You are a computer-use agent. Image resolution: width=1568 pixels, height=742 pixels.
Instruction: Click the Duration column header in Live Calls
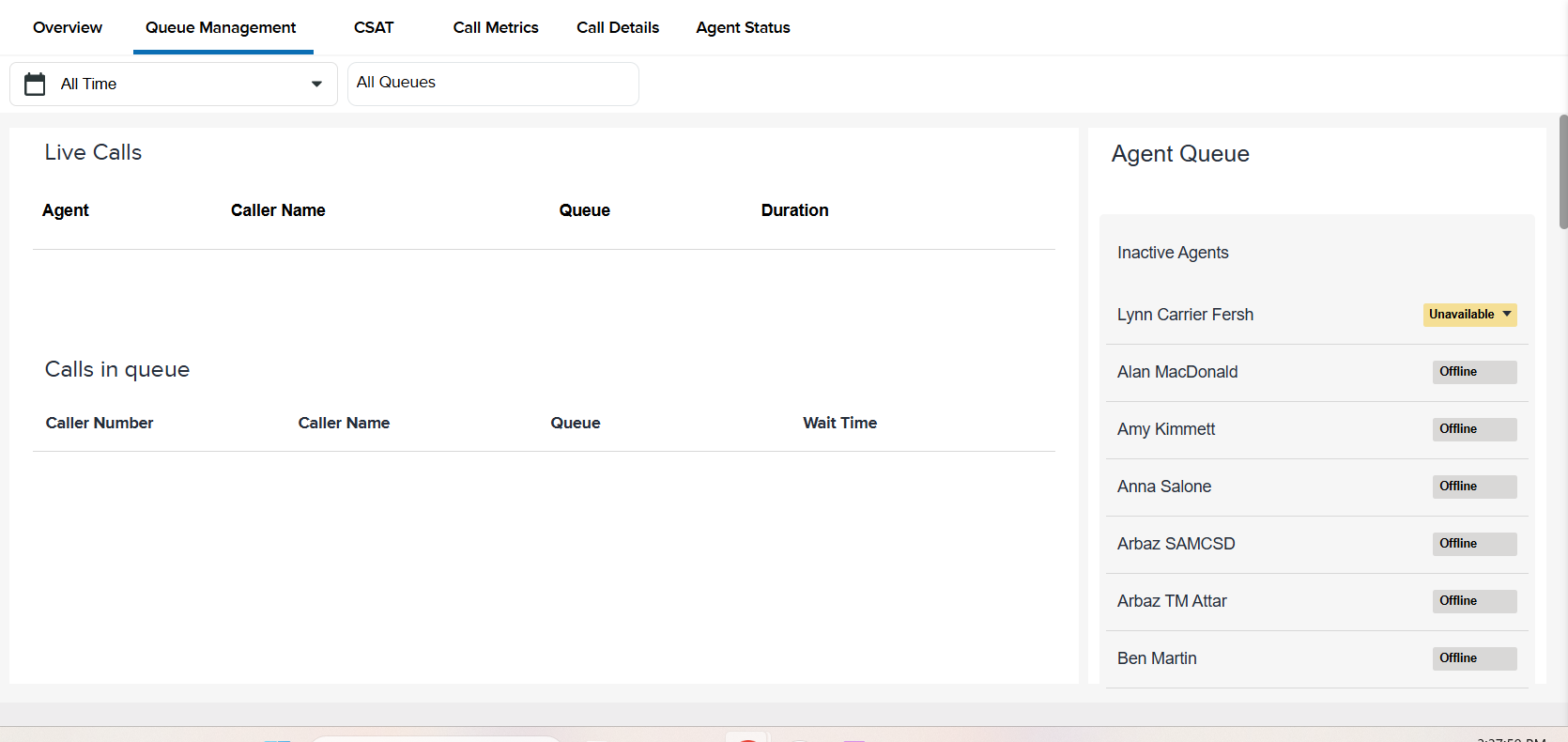pyautogui.click(x=794, y=210)
